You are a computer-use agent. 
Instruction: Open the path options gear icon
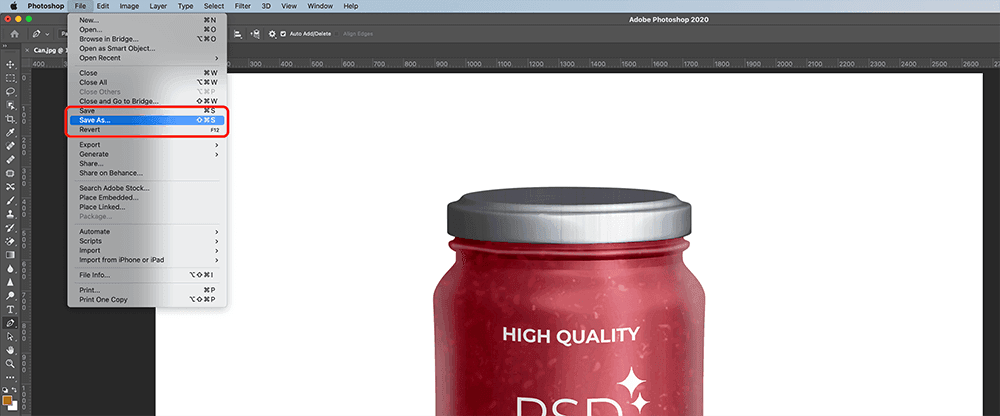(x=272, y=34)
